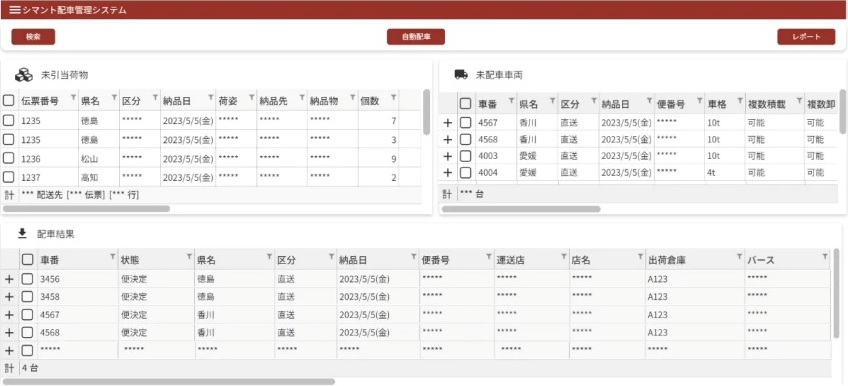Expand vehicle row 4567 in 未配車車両

447,123
